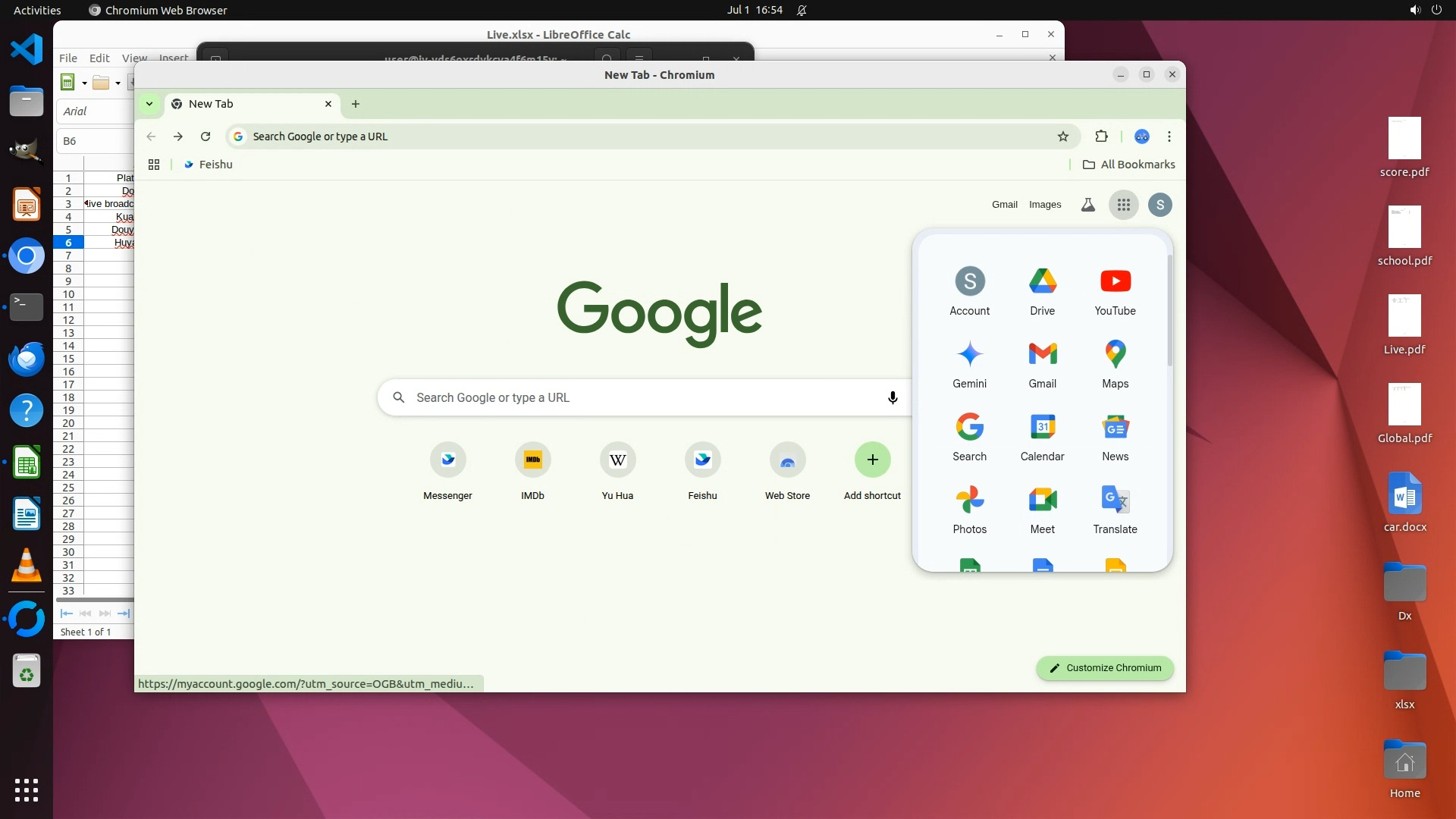Image resolution: width=1456 pixels, height=819 pixels.
Task: Toggle notifications bell in top bar
Action: point(802,10)
